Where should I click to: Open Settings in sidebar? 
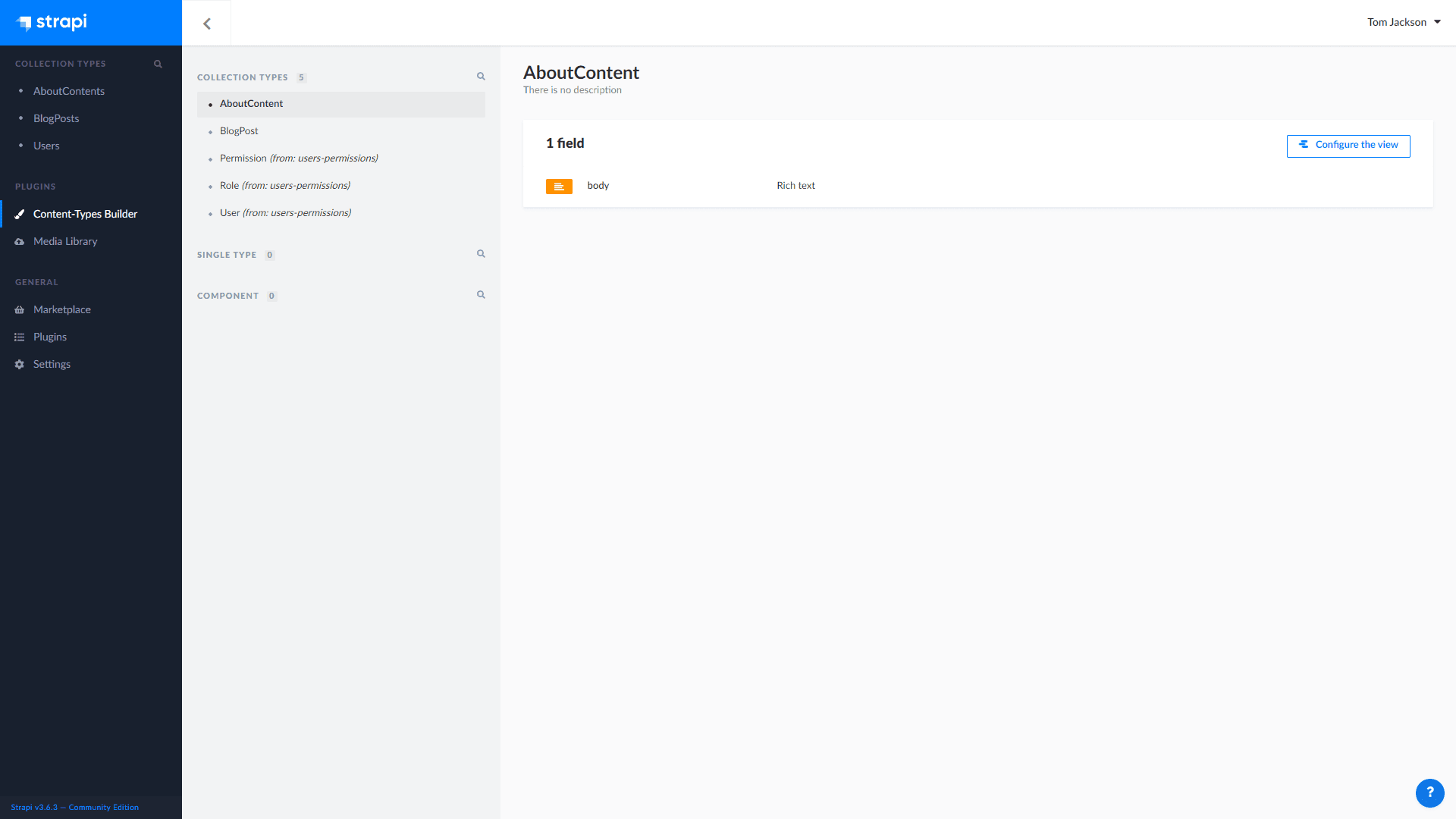tap(52, 364)
